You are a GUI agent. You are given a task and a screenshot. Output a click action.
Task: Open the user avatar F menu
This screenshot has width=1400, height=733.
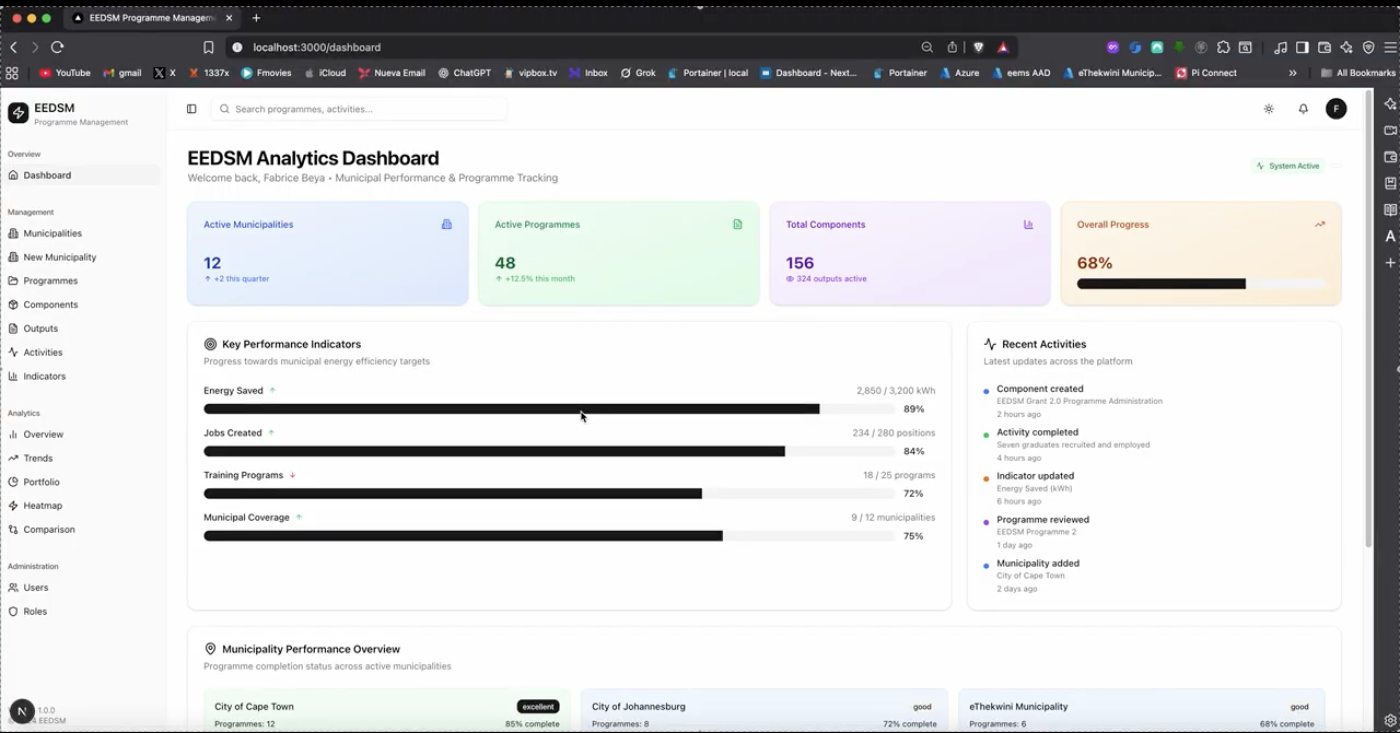[x=1336, y=109]
